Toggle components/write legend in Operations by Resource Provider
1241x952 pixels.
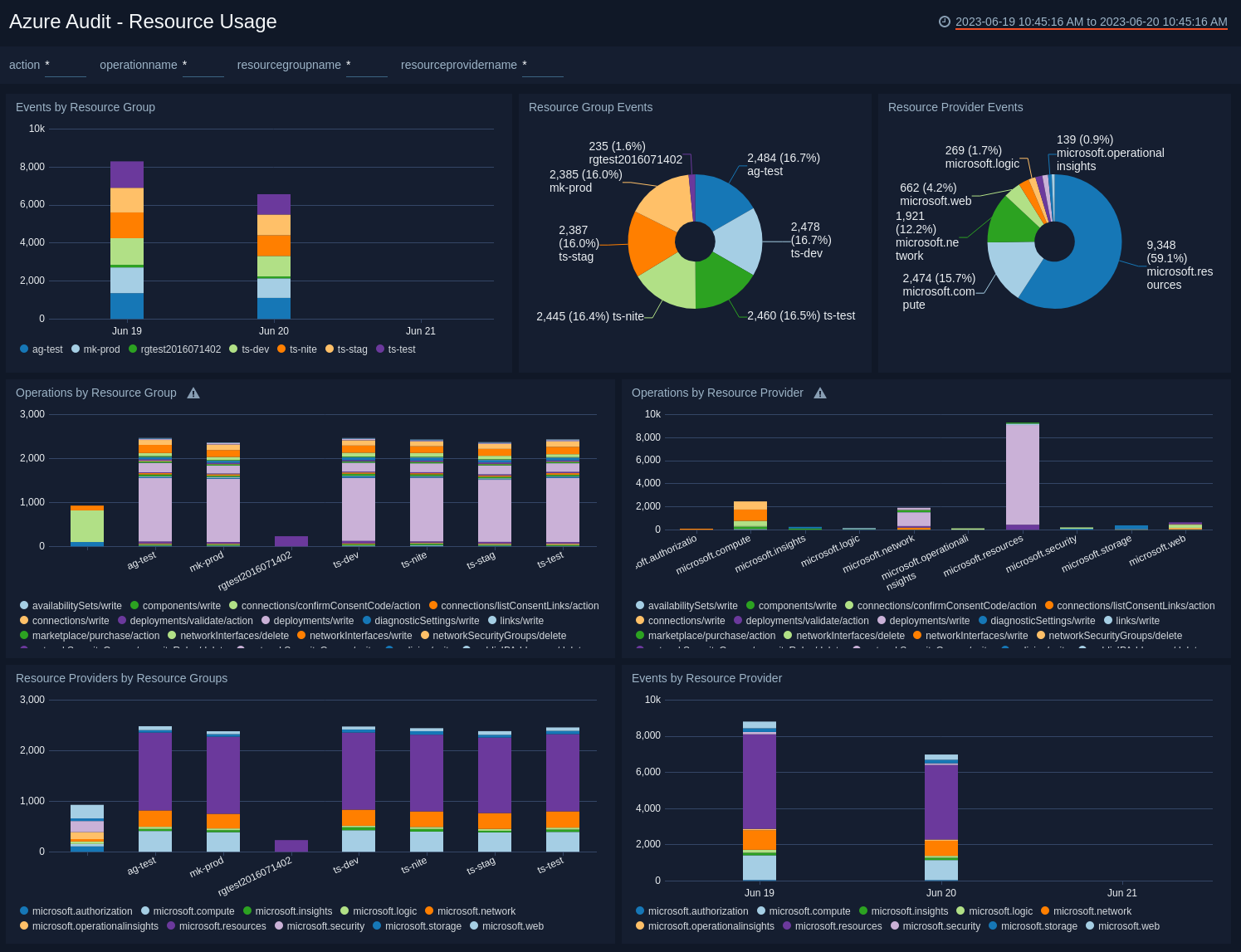coord(791,606)
